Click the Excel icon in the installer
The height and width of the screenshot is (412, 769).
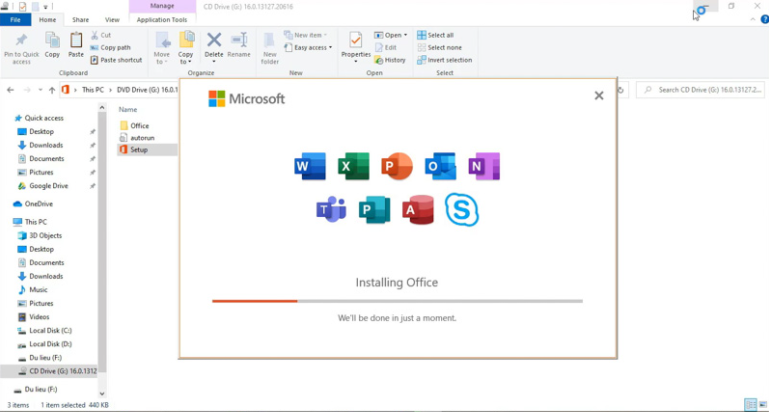pos(353,167)
